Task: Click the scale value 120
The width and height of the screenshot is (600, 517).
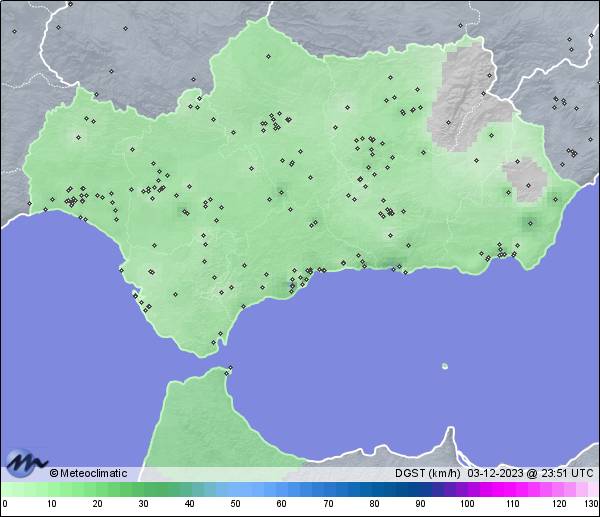Action: coord(559,504)
